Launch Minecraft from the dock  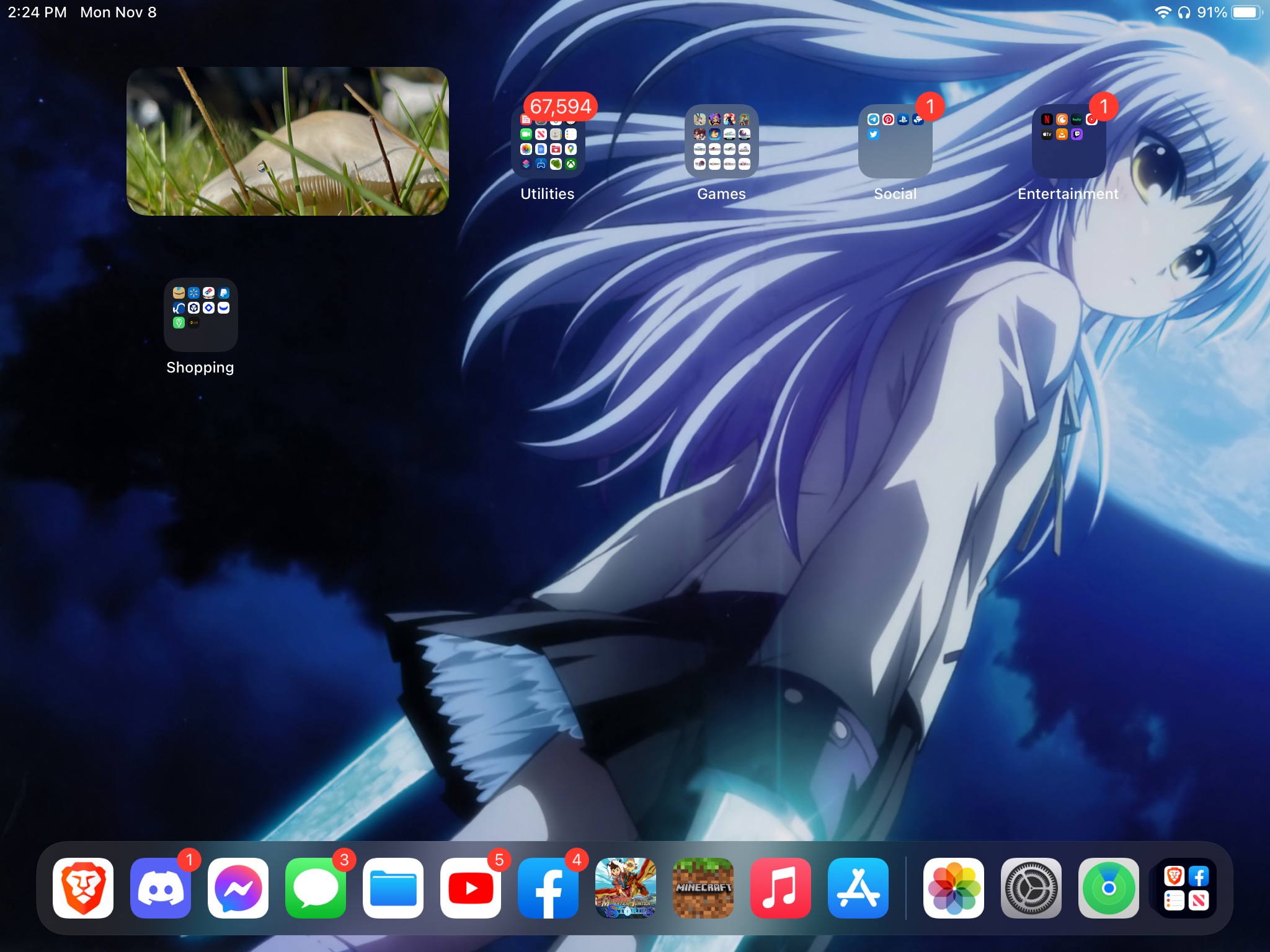coord(703,888)
